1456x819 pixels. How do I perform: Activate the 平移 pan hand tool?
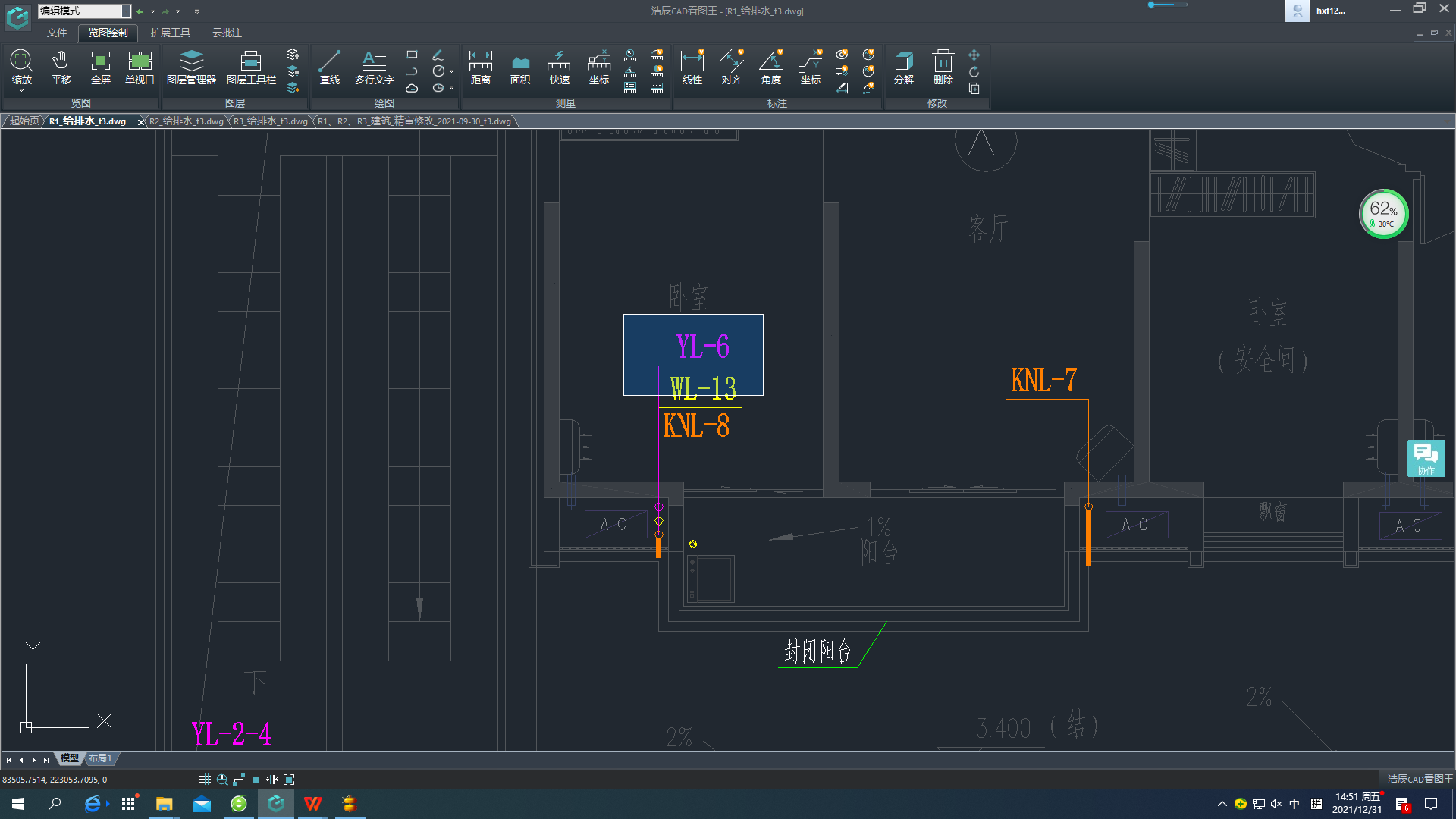(61, 67)
